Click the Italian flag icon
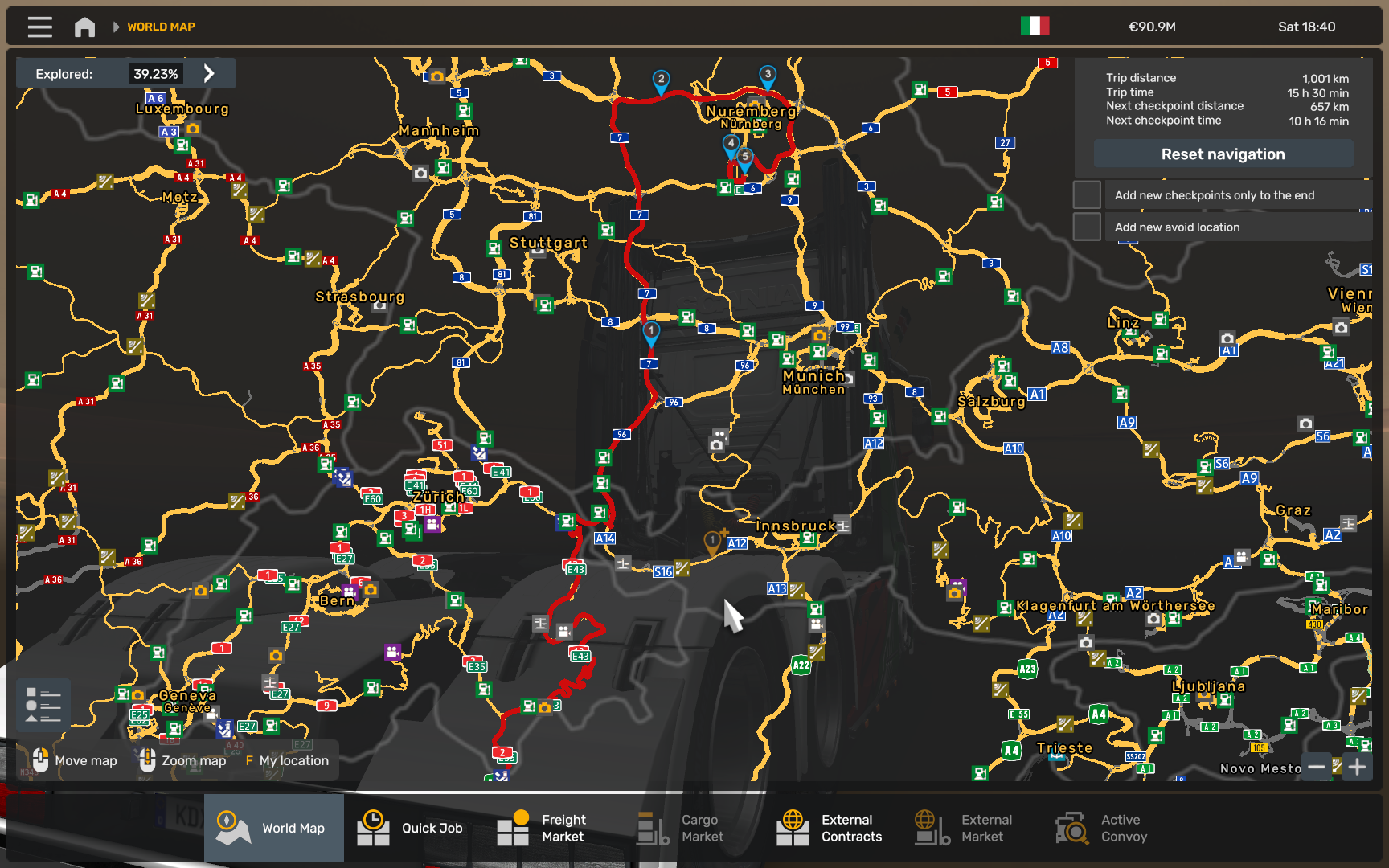 tap(1035, 27)
